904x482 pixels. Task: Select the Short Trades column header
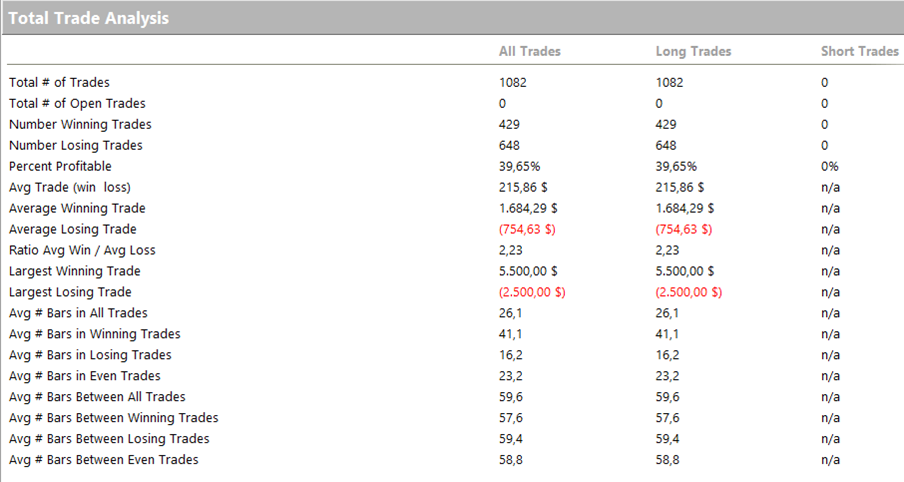859,51
